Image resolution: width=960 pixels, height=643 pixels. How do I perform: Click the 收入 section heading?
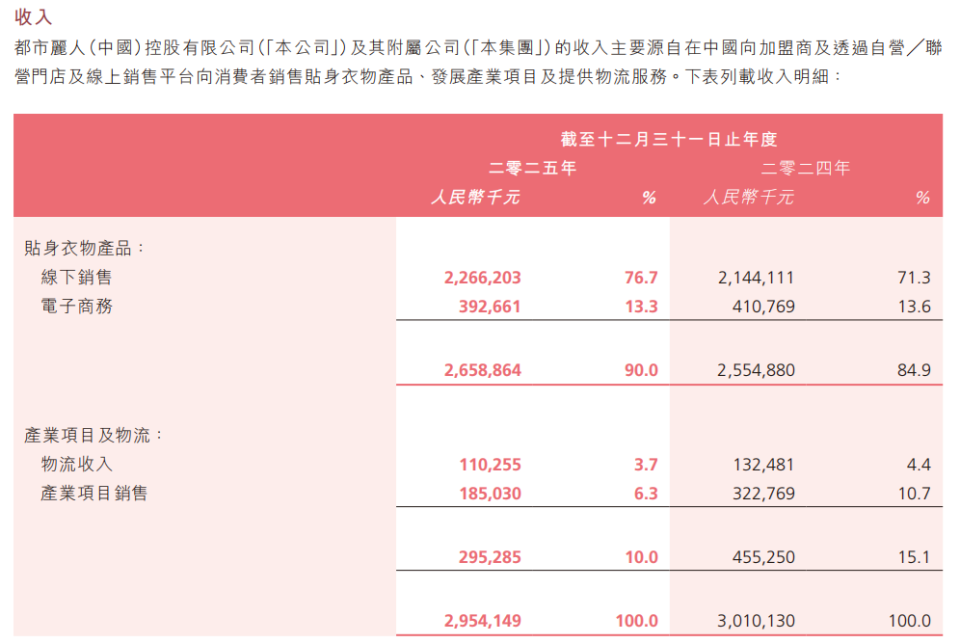[33, 17]
